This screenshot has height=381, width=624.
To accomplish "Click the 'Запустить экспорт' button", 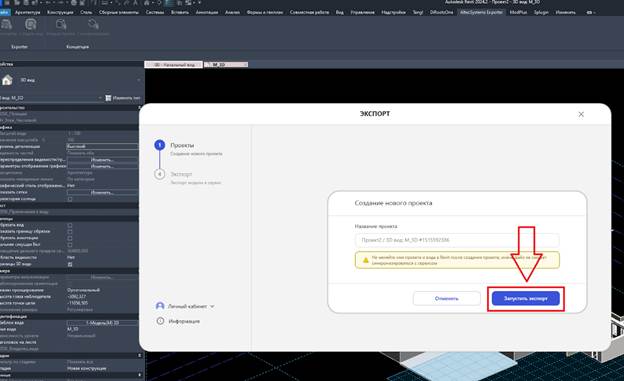I will click(525, 298).
